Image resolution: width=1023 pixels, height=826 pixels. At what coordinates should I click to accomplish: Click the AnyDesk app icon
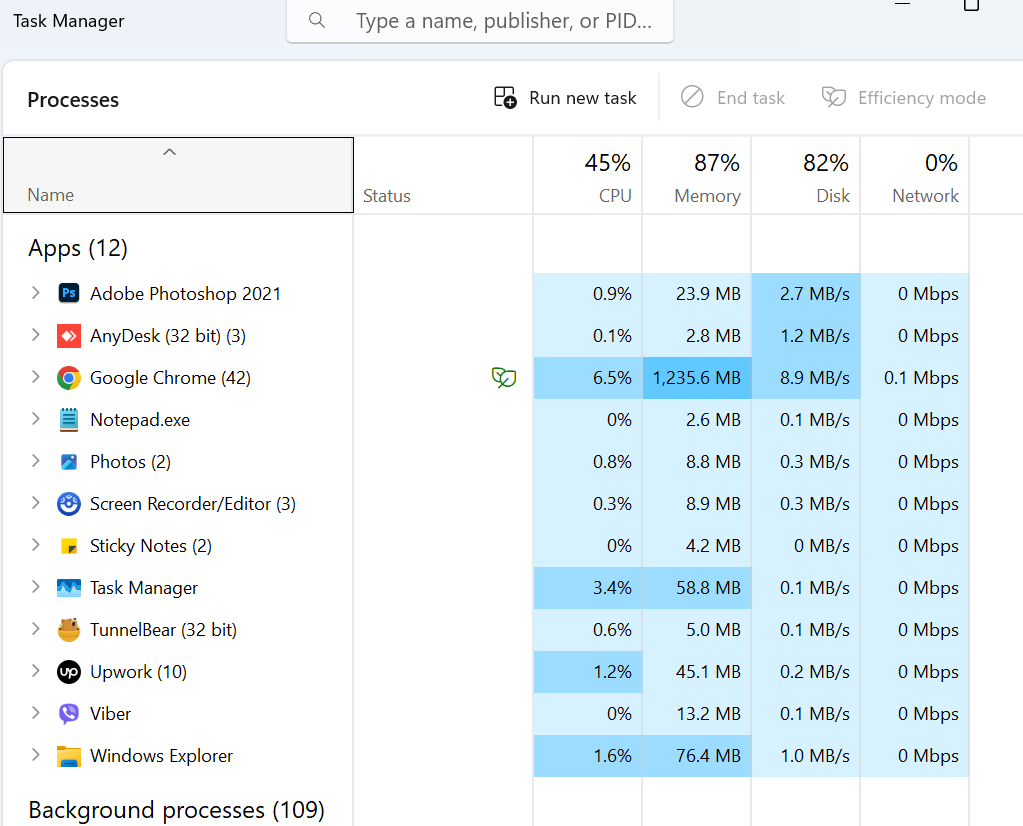[69, 336]
